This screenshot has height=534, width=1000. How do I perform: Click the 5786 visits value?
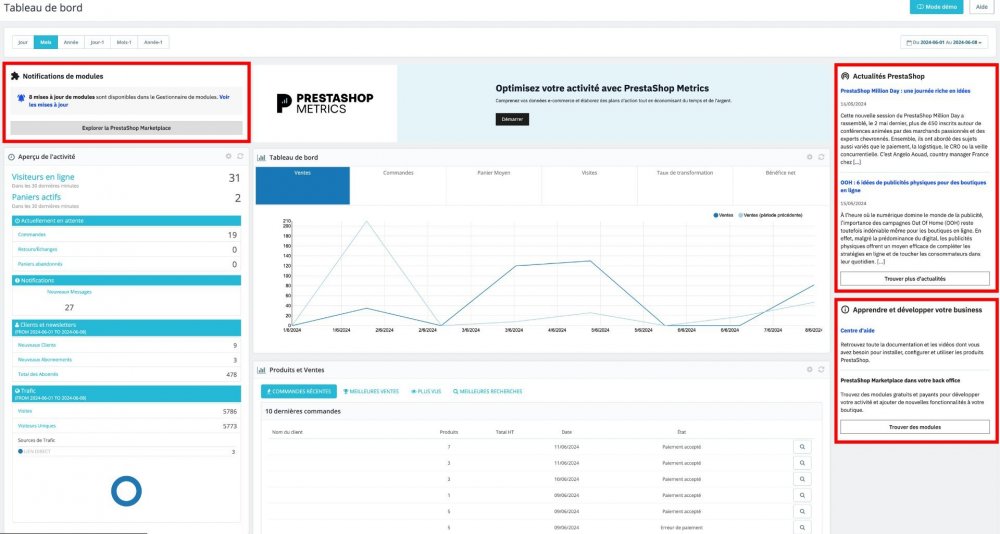coord(230,412)
